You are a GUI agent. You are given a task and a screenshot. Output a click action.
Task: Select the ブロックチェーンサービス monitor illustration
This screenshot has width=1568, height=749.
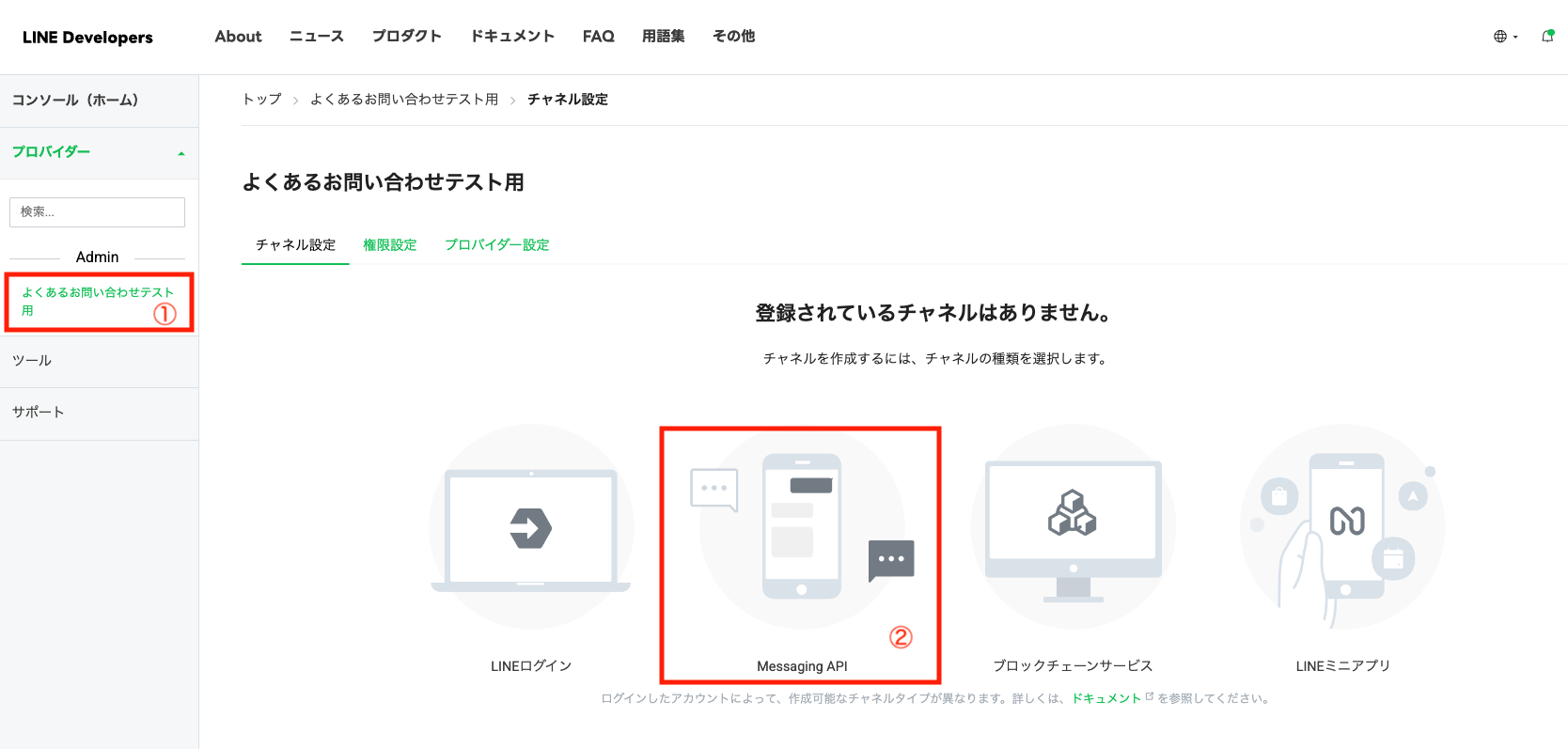point(1073,526)
